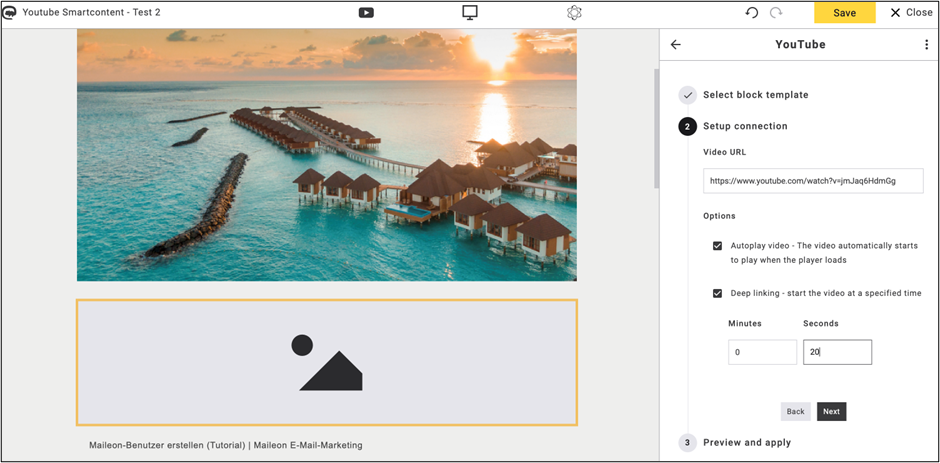
Task: Click the Maileon logo icon
Action: click(x=10, y=12)
